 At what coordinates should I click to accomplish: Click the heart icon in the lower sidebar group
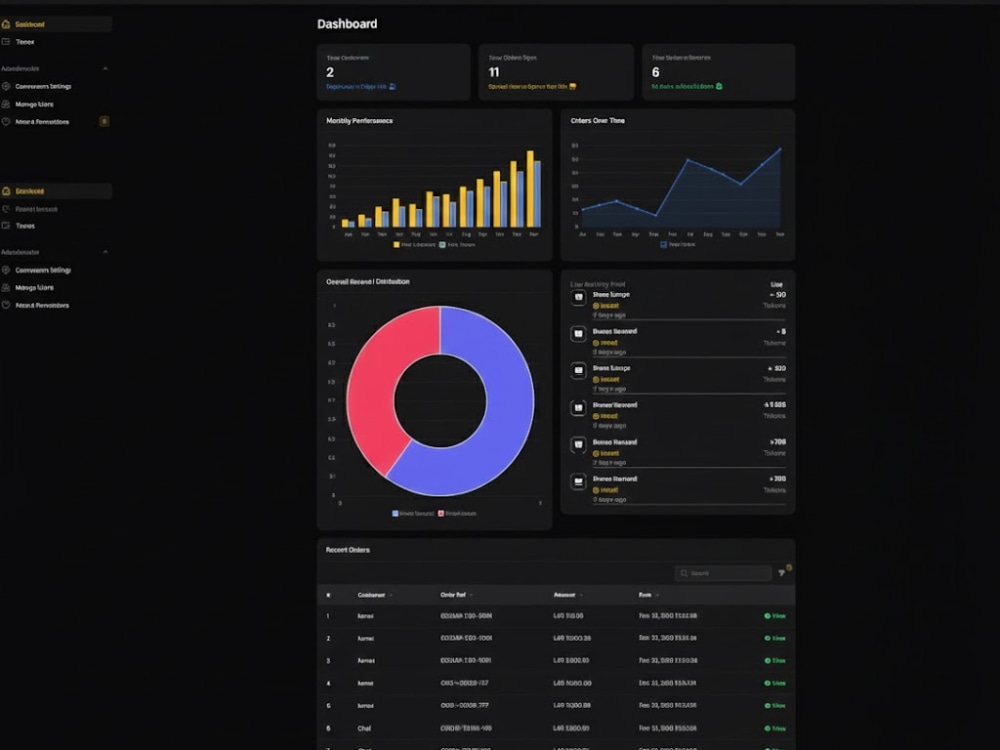tap(6, 305)
